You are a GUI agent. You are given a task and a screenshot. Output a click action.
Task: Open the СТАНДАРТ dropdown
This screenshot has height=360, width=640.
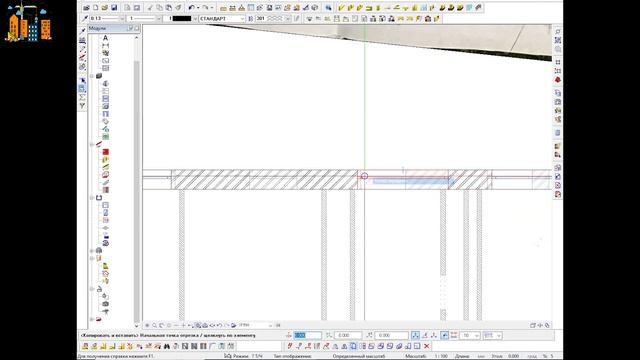pyautogui.click(x=242, y=18)
